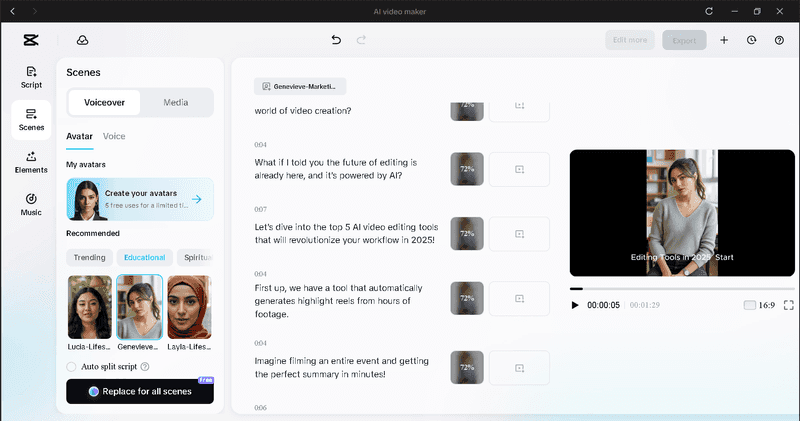
Task: Click the video preview progress bar
Action: coord(682,289)
